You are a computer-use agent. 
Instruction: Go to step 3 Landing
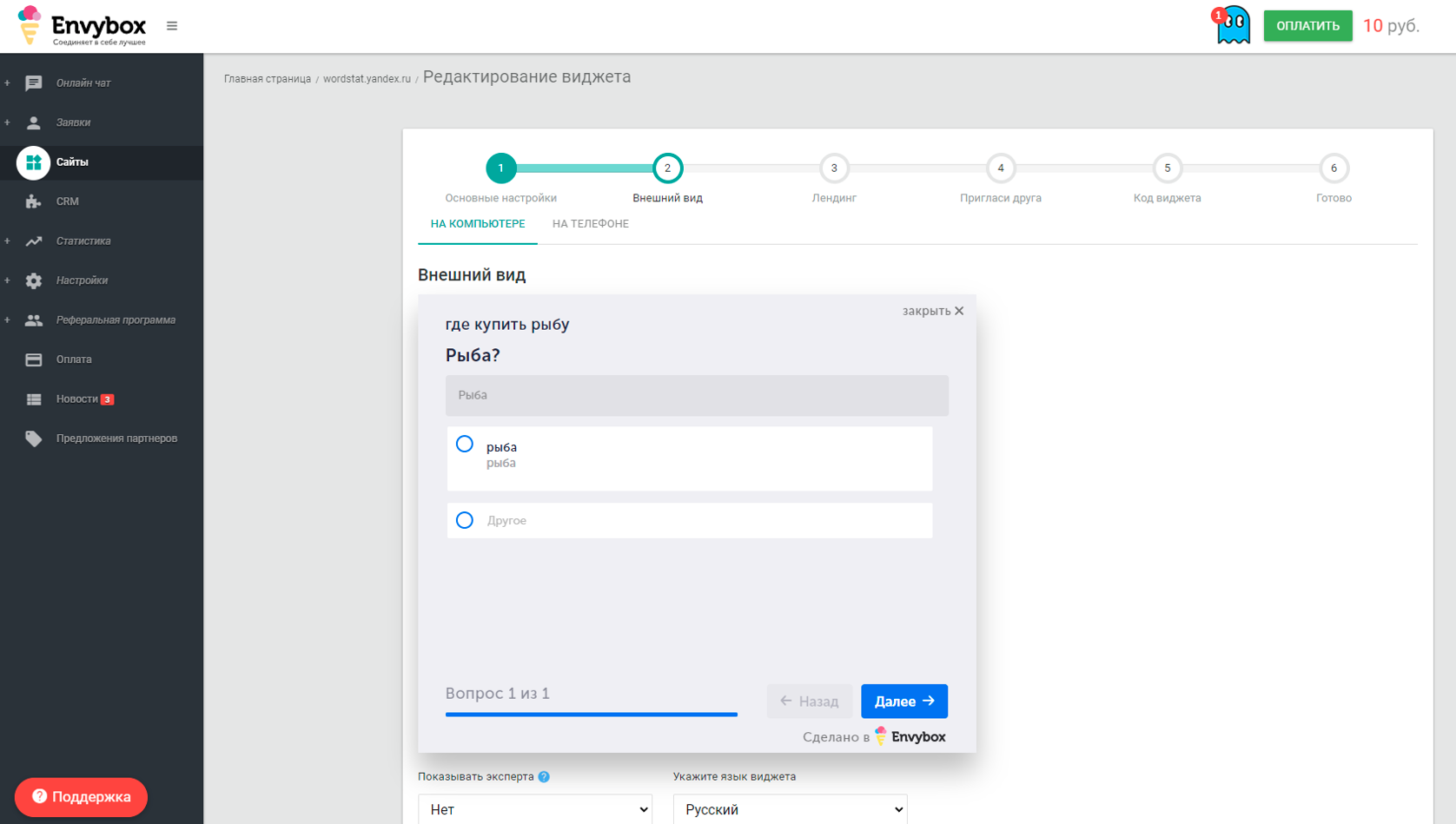833,168
